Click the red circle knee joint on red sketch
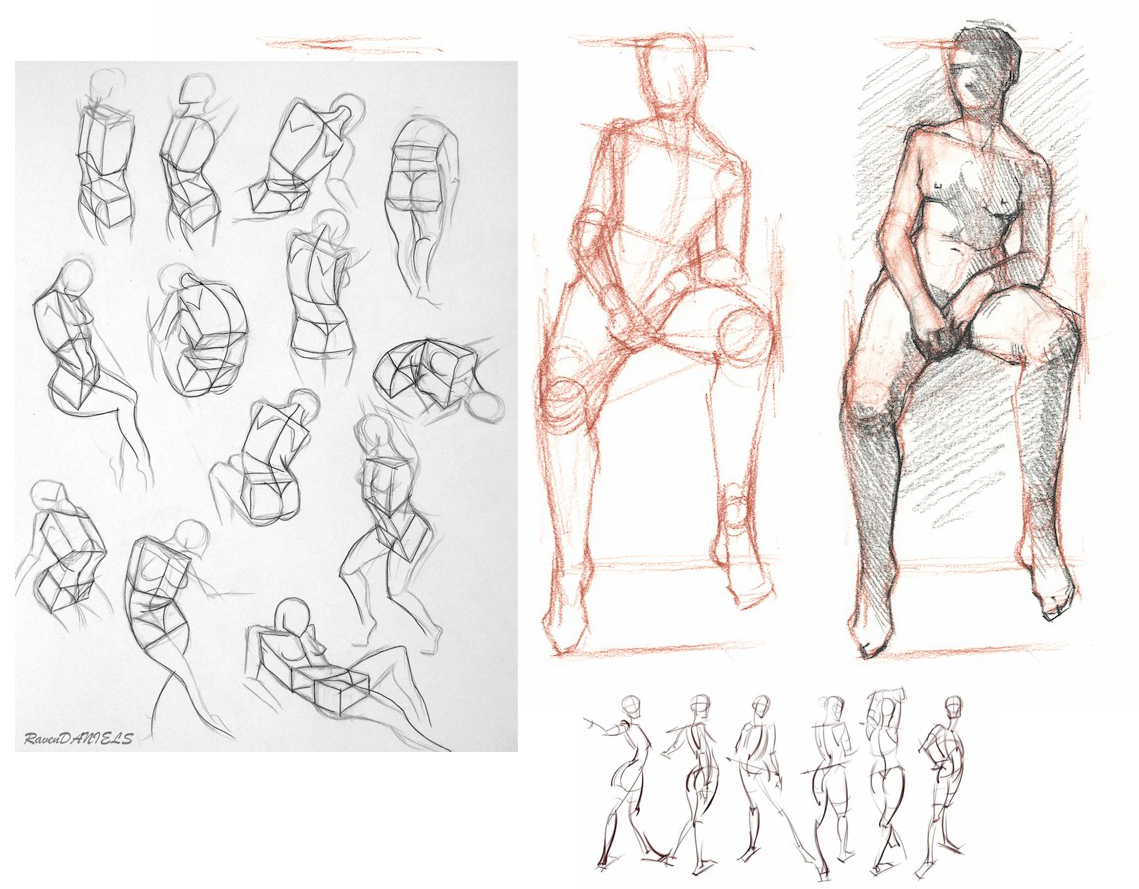Image resolution: width=1139 pixels, height=889 pixels. 744,336
